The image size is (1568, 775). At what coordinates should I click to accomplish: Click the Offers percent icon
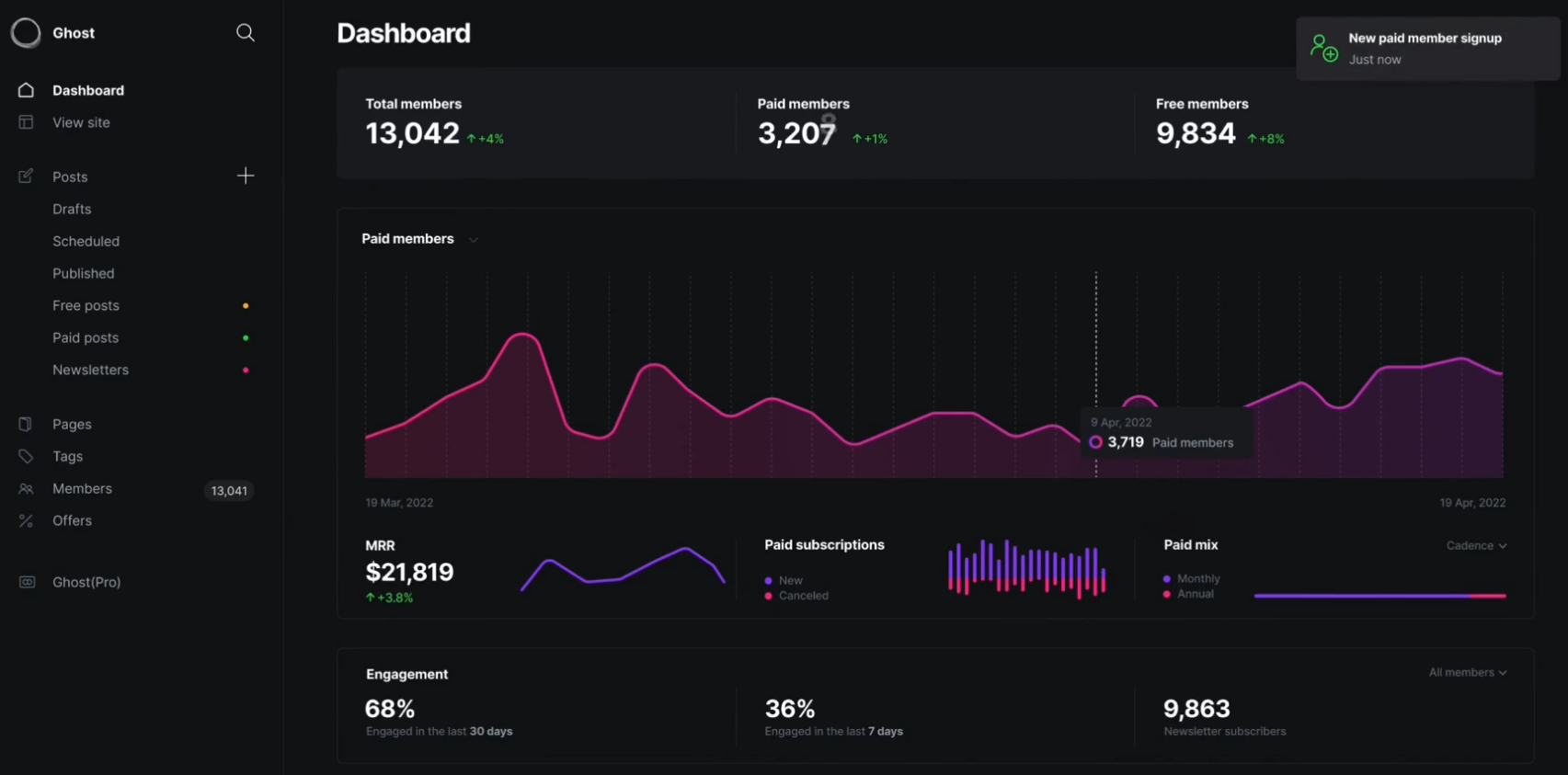click(26, 520)
